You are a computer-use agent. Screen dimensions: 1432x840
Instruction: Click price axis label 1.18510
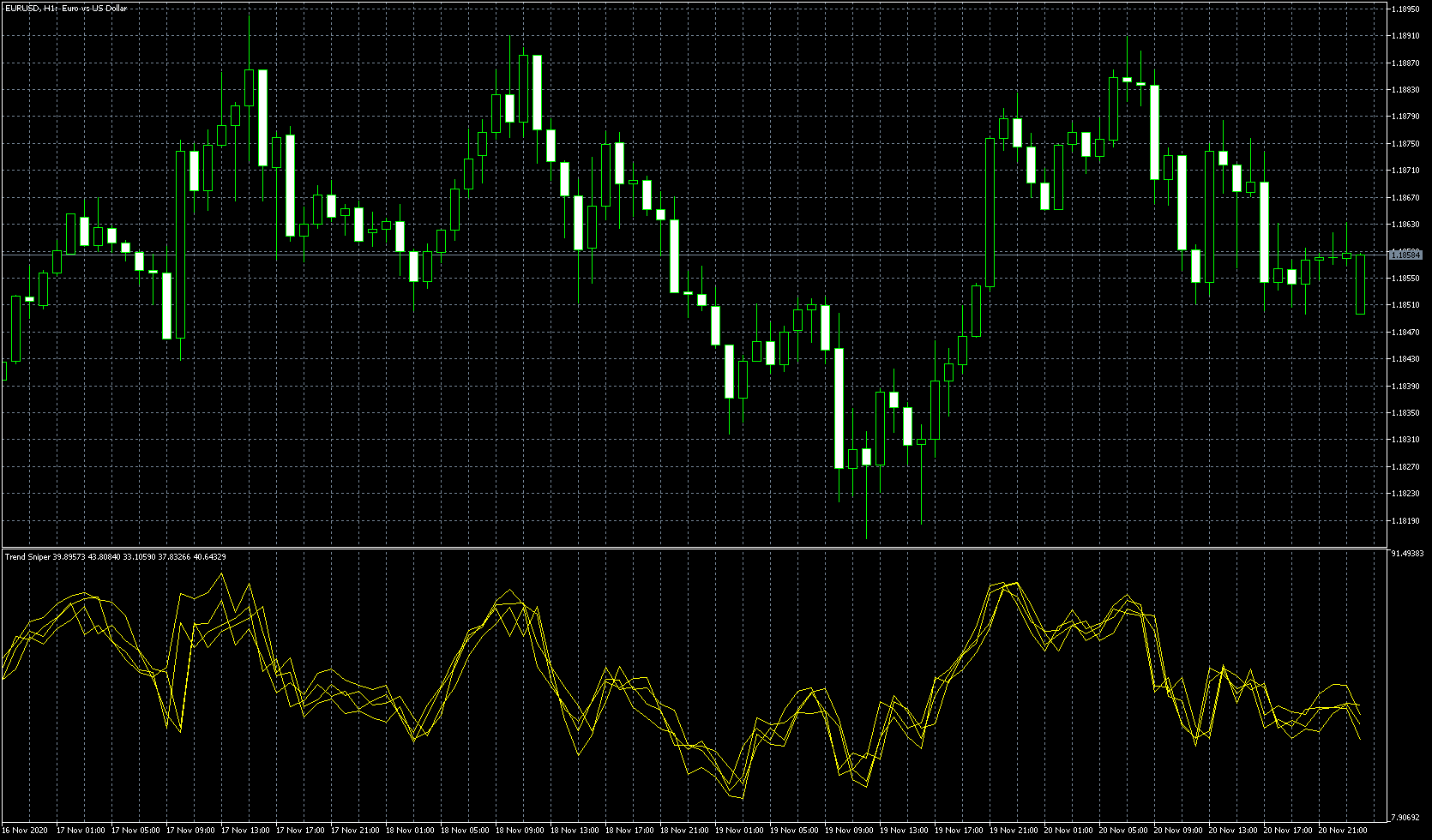coord(1406,305)
